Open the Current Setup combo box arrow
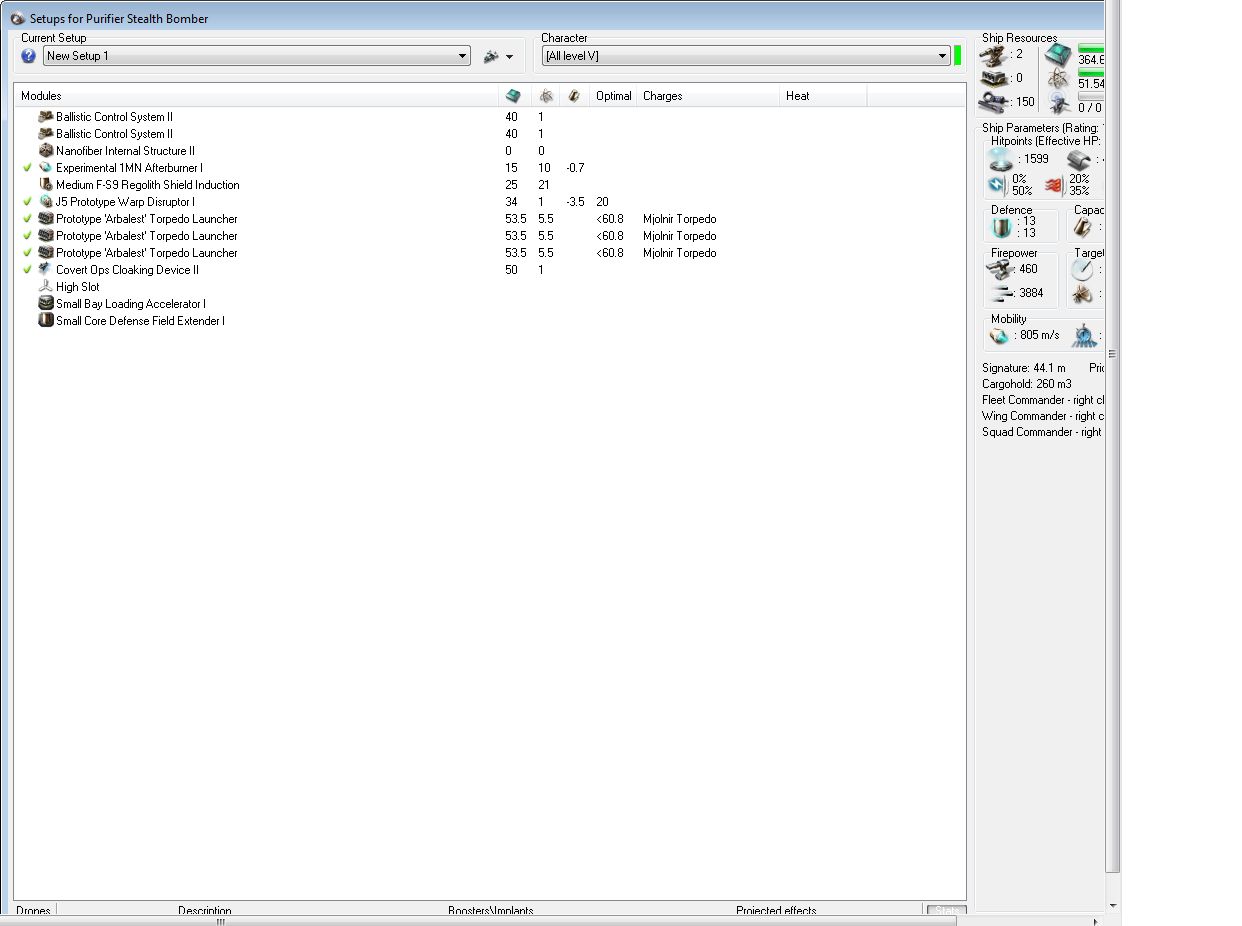 coord(463,56)
